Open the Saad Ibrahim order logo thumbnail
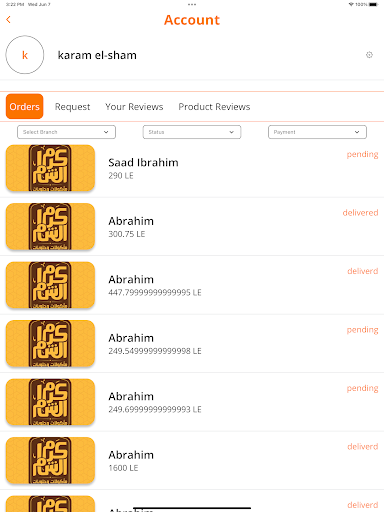The image size is (384, 512). pos(50,168)
